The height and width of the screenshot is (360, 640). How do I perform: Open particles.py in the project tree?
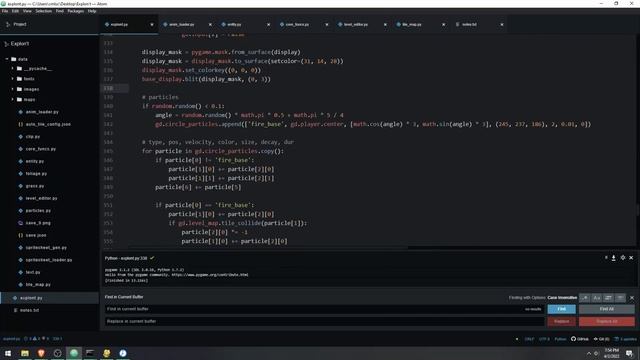pyautogui.click(x=38, y=211)
